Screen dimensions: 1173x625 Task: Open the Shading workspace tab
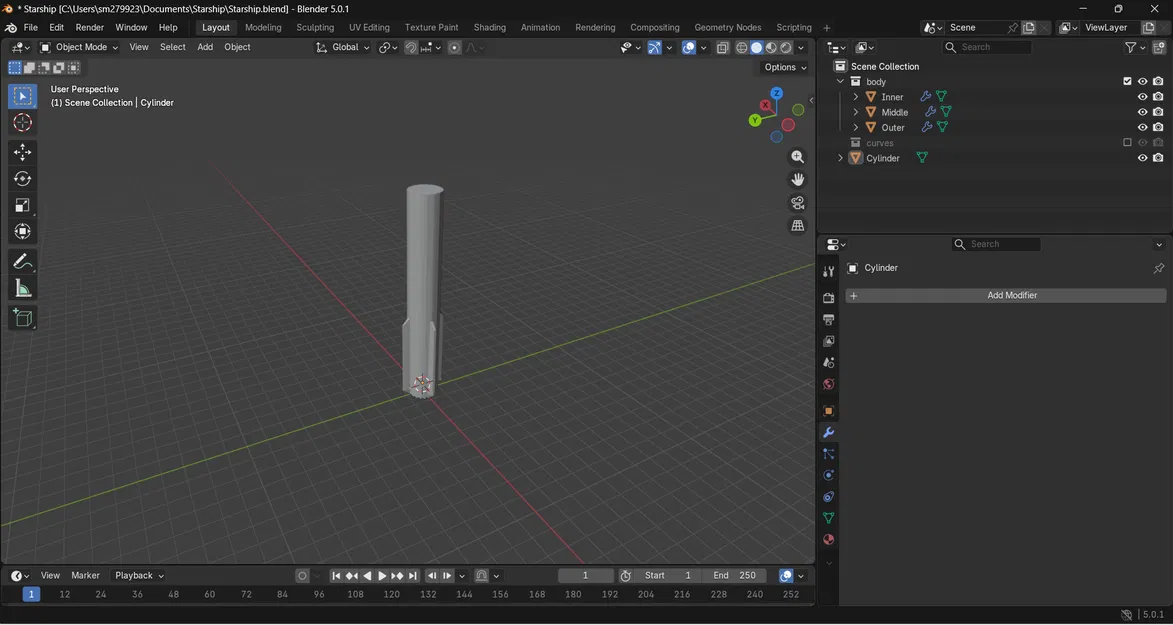489,27
